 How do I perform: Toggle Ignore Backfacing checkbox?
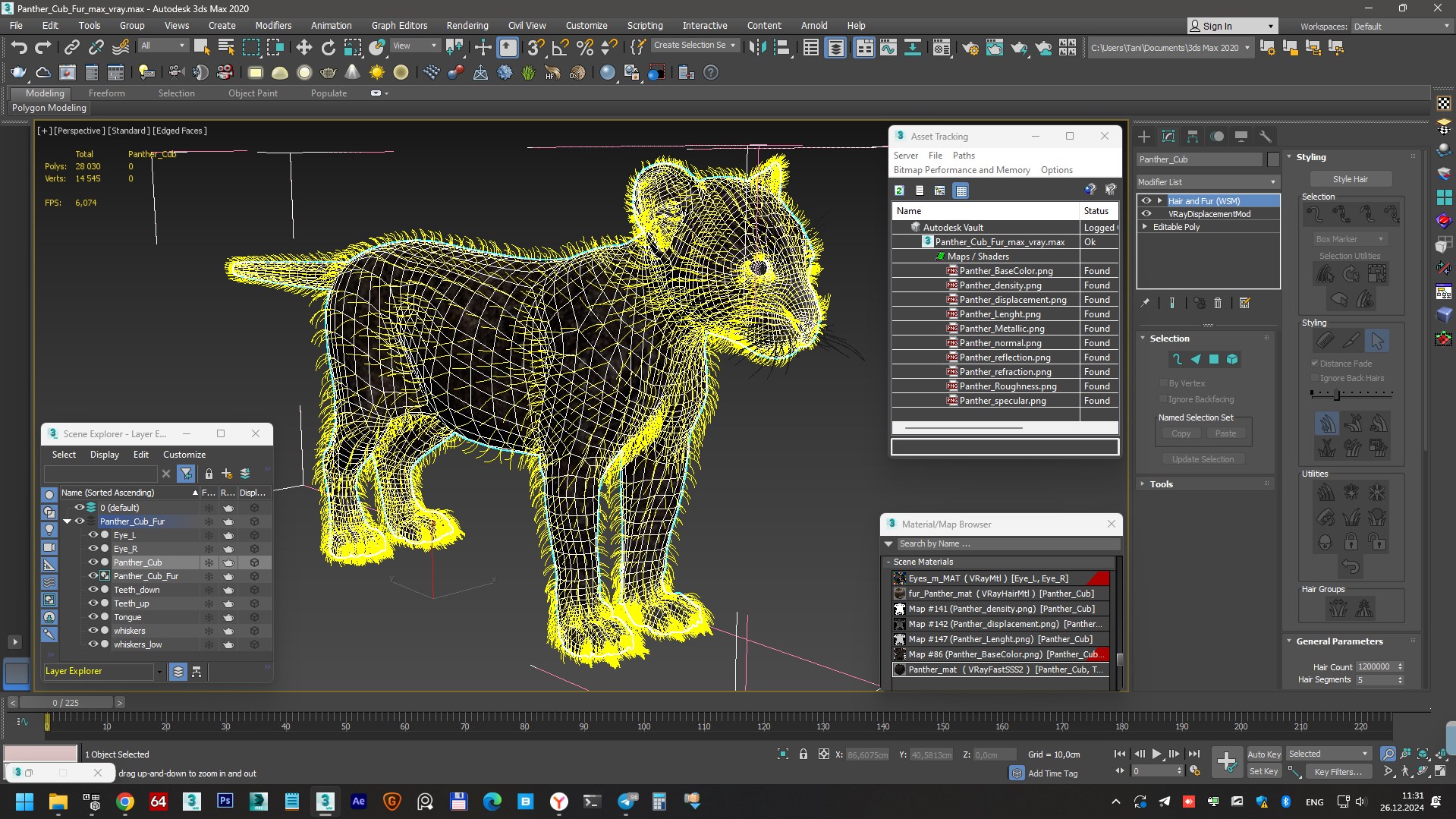tap(1163, 399)
